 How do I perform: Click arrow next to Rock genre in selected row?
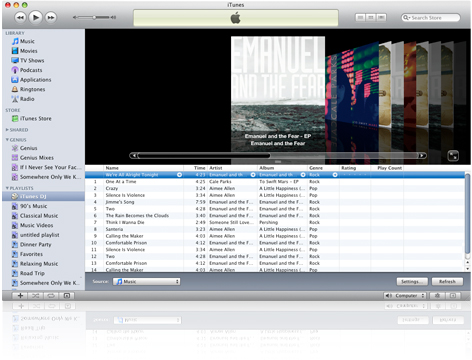click(335, 175)
